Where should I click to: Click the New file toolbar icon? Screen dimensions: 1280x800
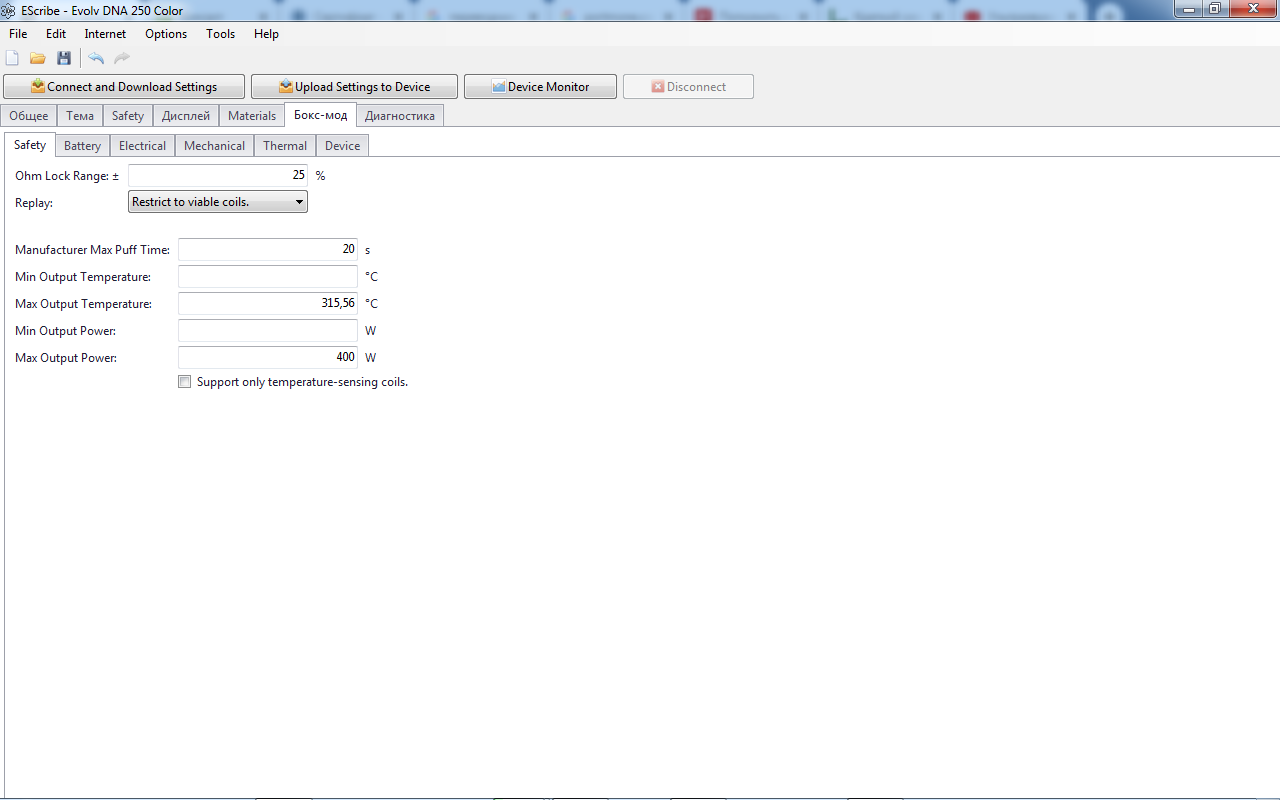click(13, 58)
